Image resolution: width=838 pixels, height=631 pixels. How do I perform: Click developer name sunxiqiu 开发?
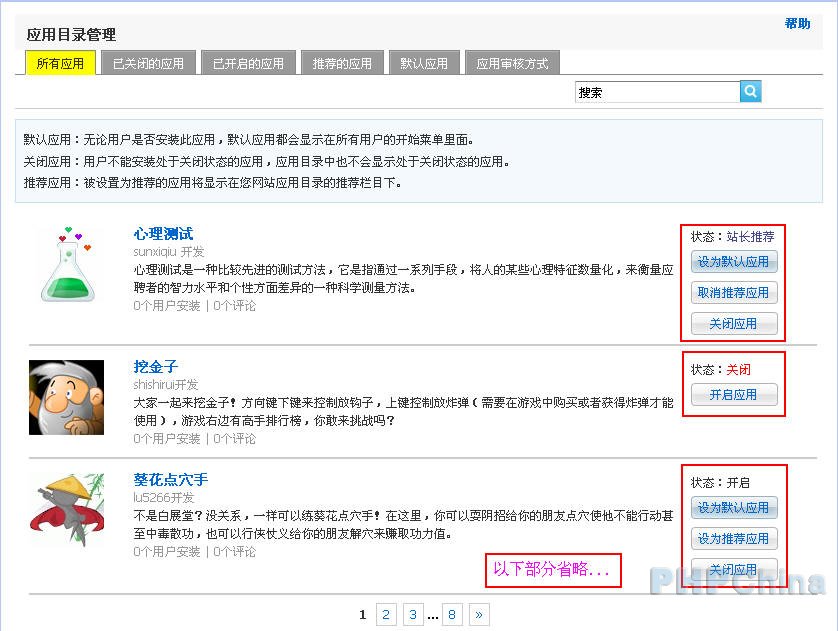pyautogui.click(x=169, y=251)
